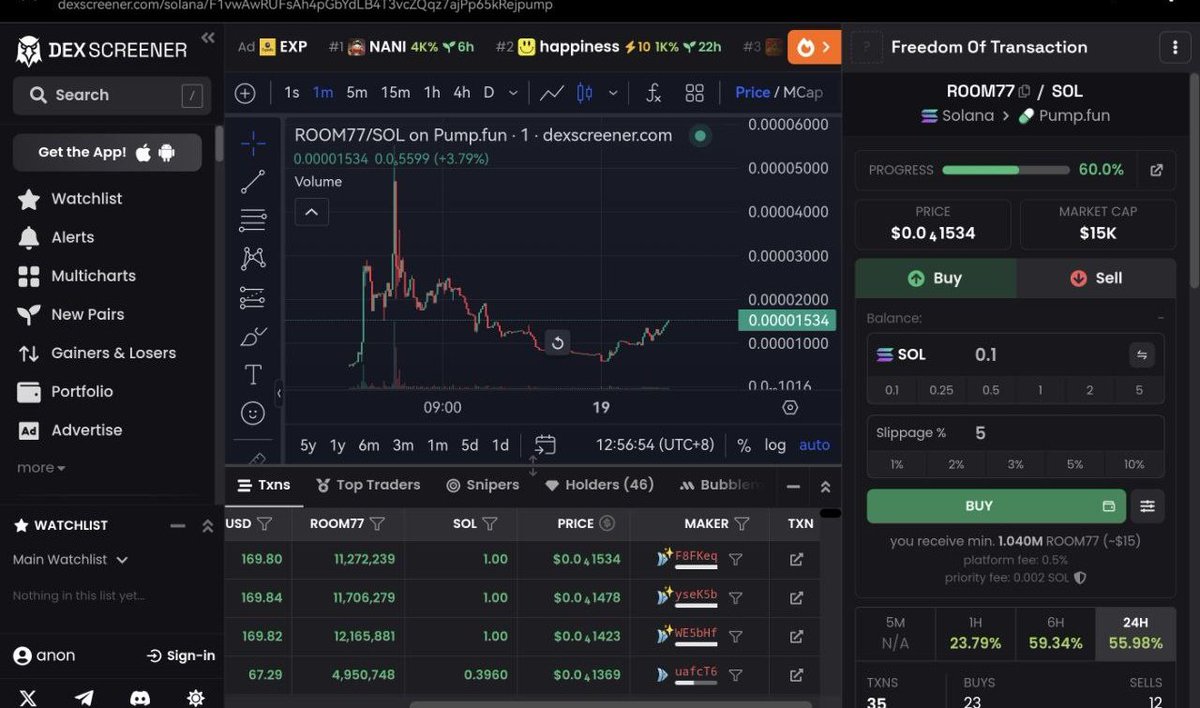Image resolution: width=1200 pixels, height=708 pixels.
Task: Open the Holders (46) tab
Action: 599,485
